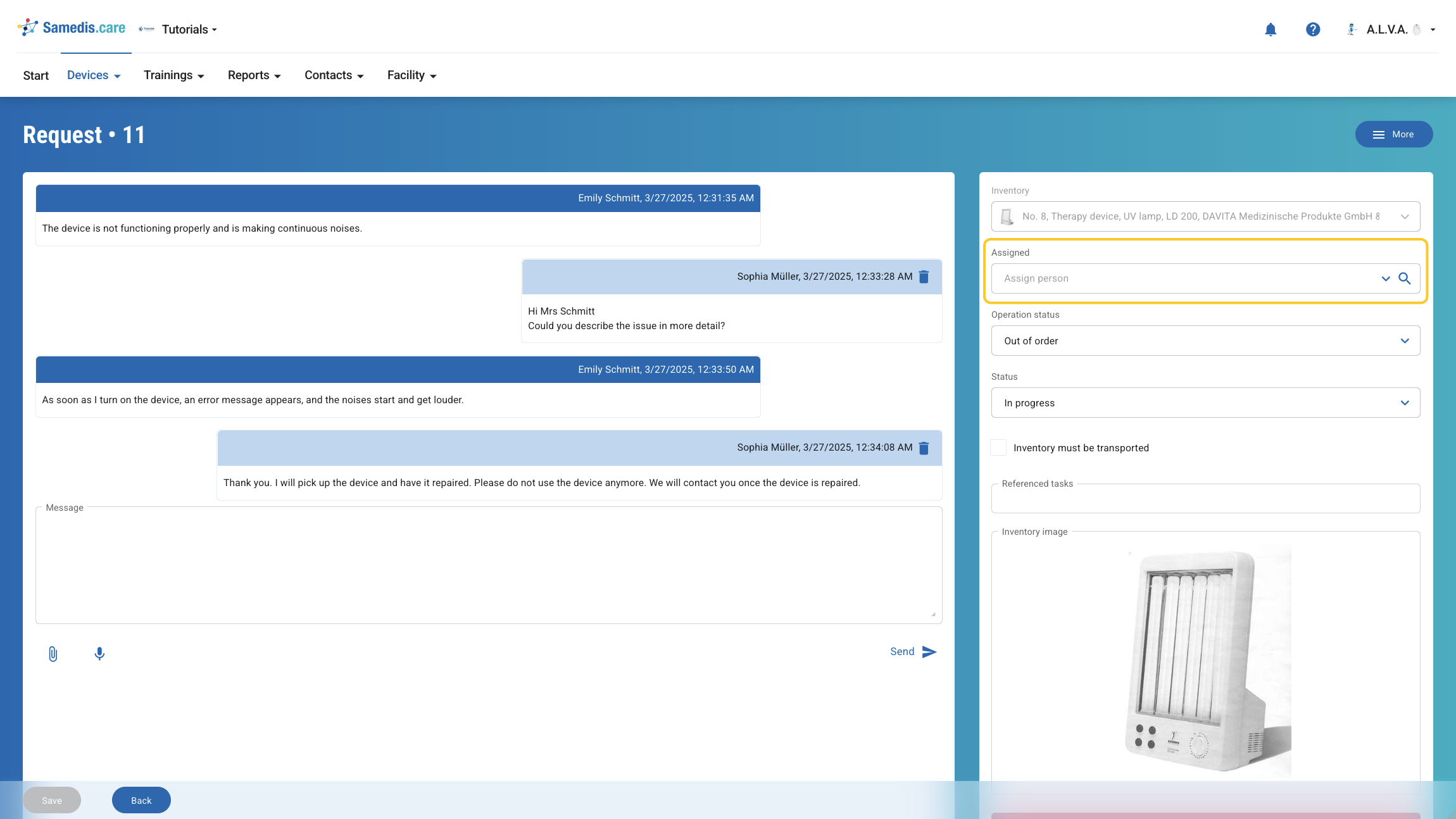Click message 'Thank you. I will pick up the device'
The width and height of the screenshot is (1456, 819).
click(x=542, y=483)
